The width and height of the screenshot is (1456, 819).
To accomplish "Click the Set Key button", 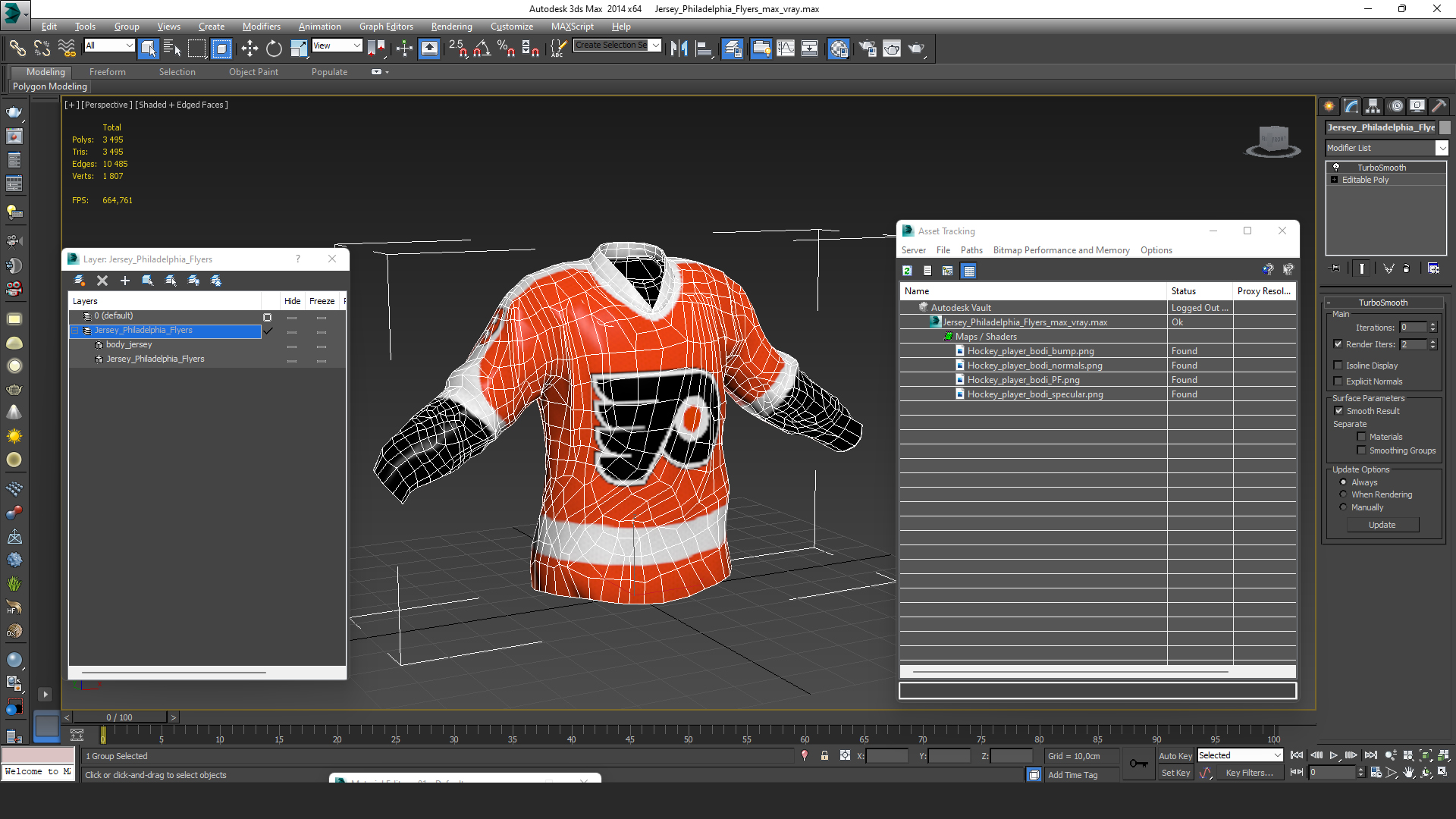I will (x=1175, y=773).
